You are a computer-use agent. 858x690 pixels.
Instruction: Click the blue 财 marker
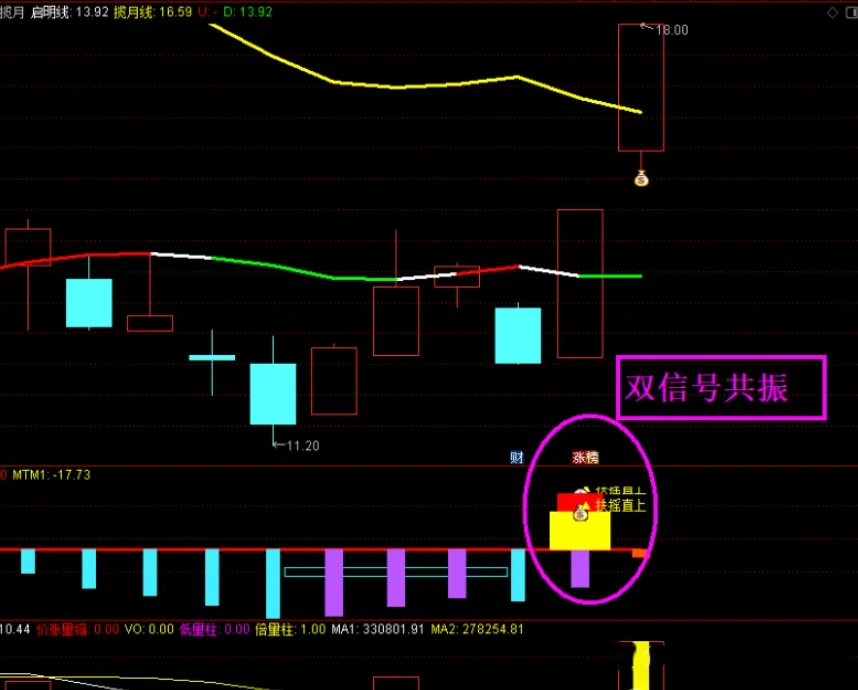[517, 458]
